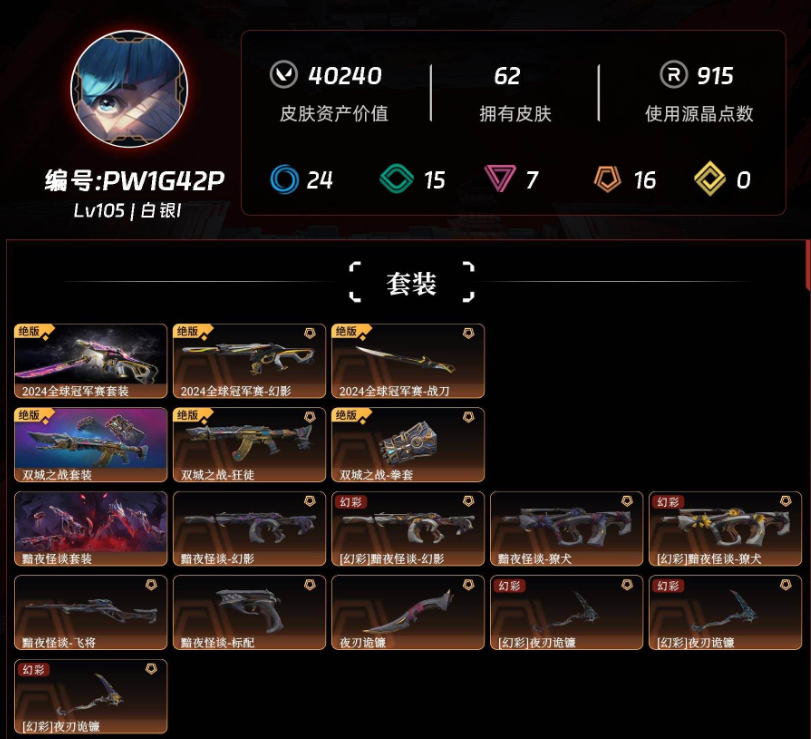Click the Valorant points icon beside 40240
This screenshot has height=739, width=811.
coord(283,75)
